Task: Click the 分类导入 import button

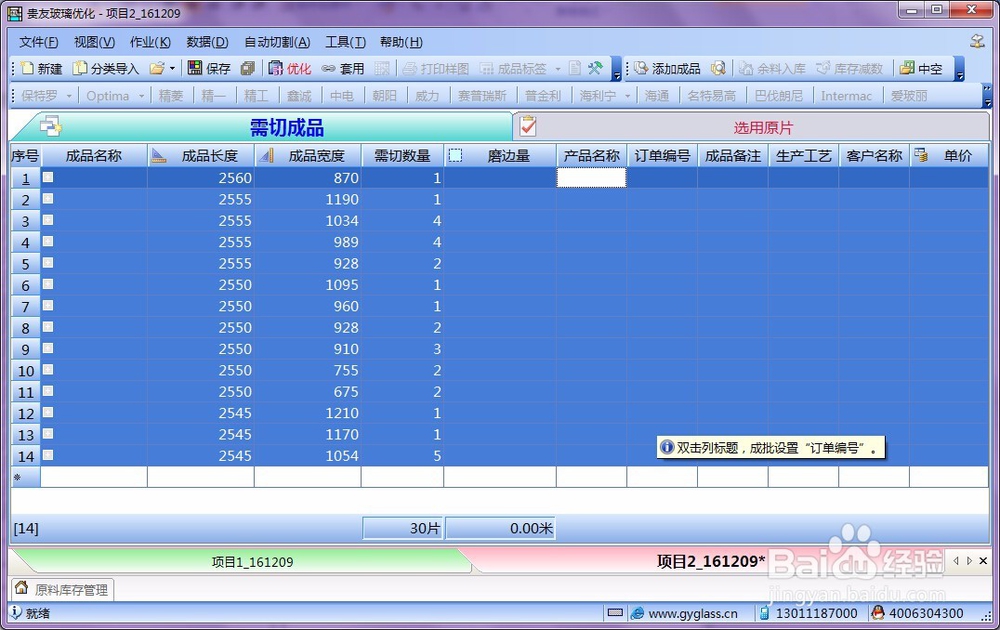Action: pyautogui.click(x=106, y=68)
